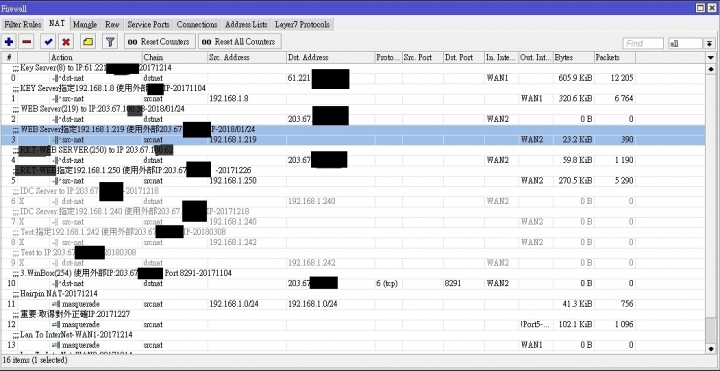Open the Raw tab
The height and width of the screenshot is (371, 720).
[x=112, y=24]
